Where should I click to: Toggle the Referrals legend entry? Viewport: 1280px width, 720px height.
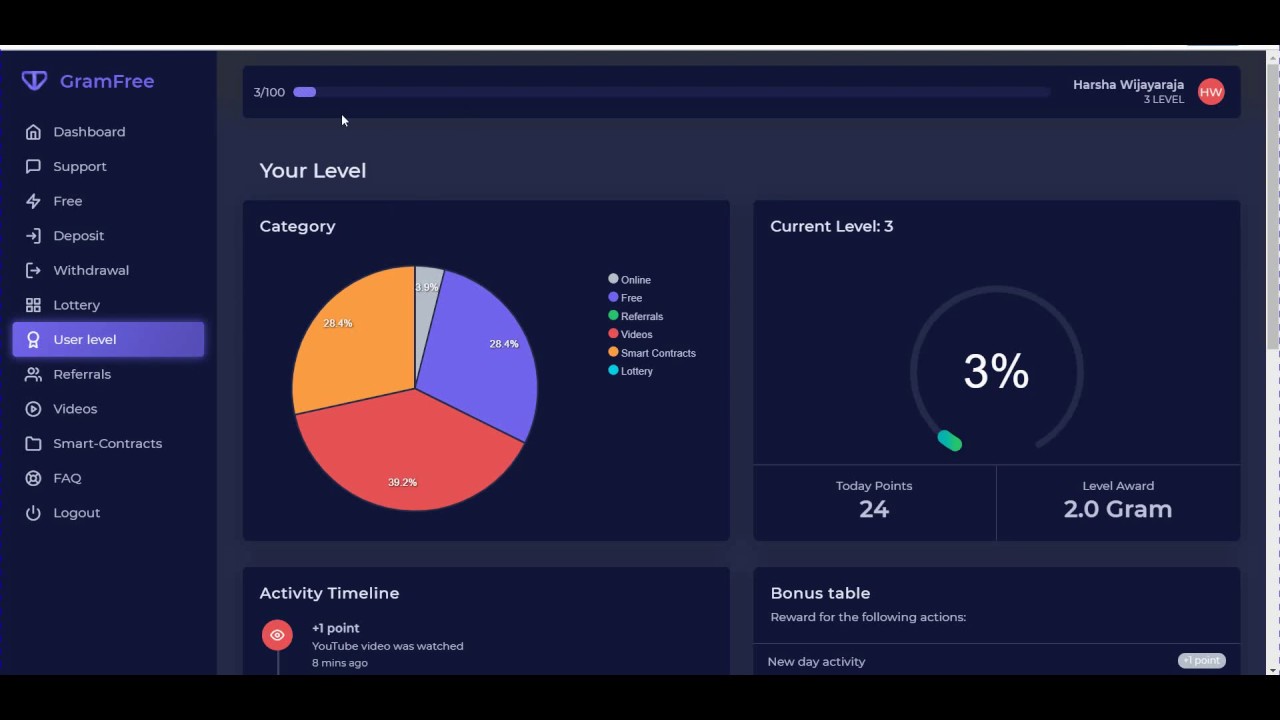click(x=636, y=316)
